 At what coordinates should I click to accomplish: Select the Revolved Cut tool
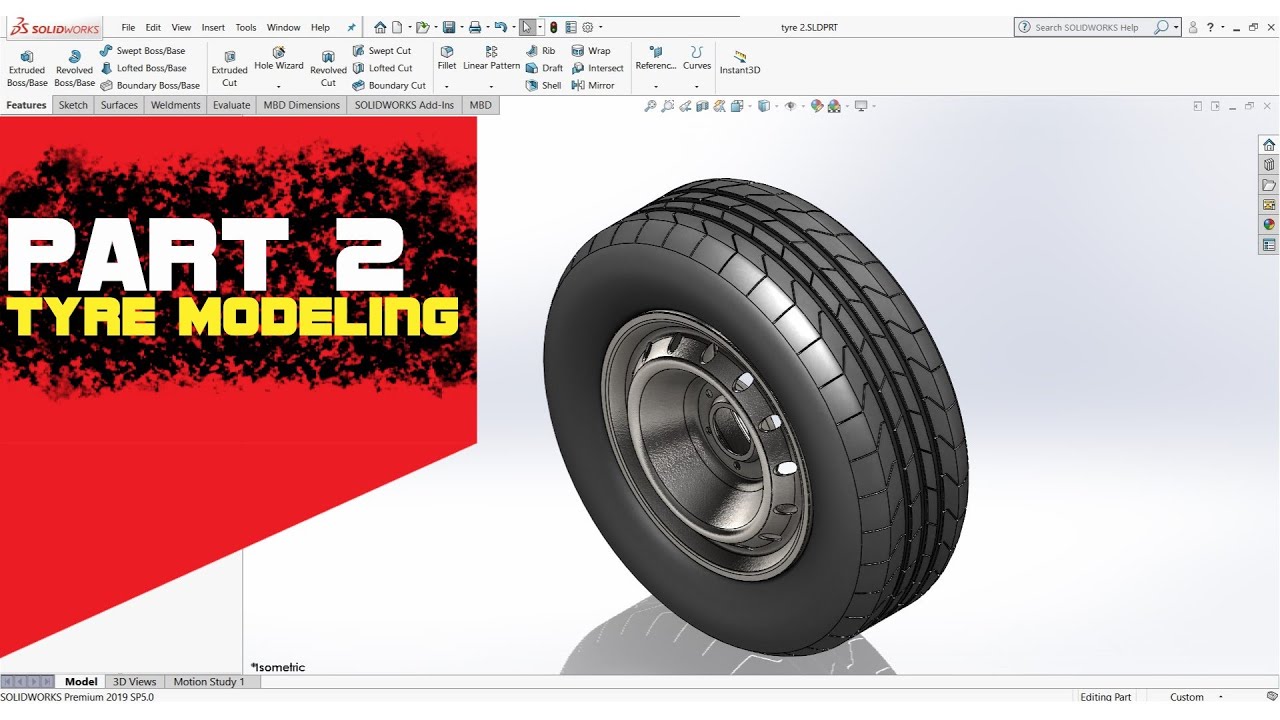tap(328, 69)
